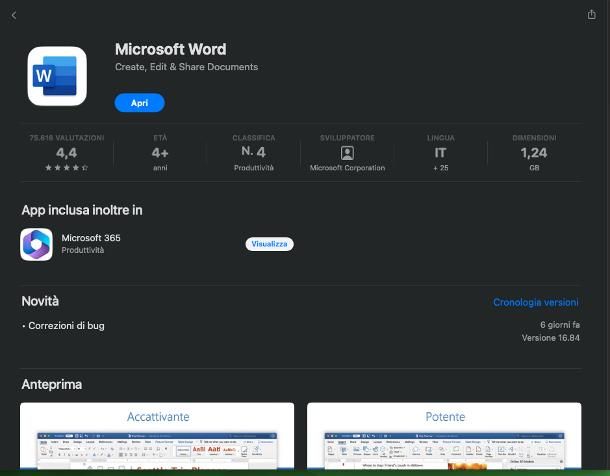Click the Novità section heading
The width and height of the screenshot is (610, 476).
point(40,301)
